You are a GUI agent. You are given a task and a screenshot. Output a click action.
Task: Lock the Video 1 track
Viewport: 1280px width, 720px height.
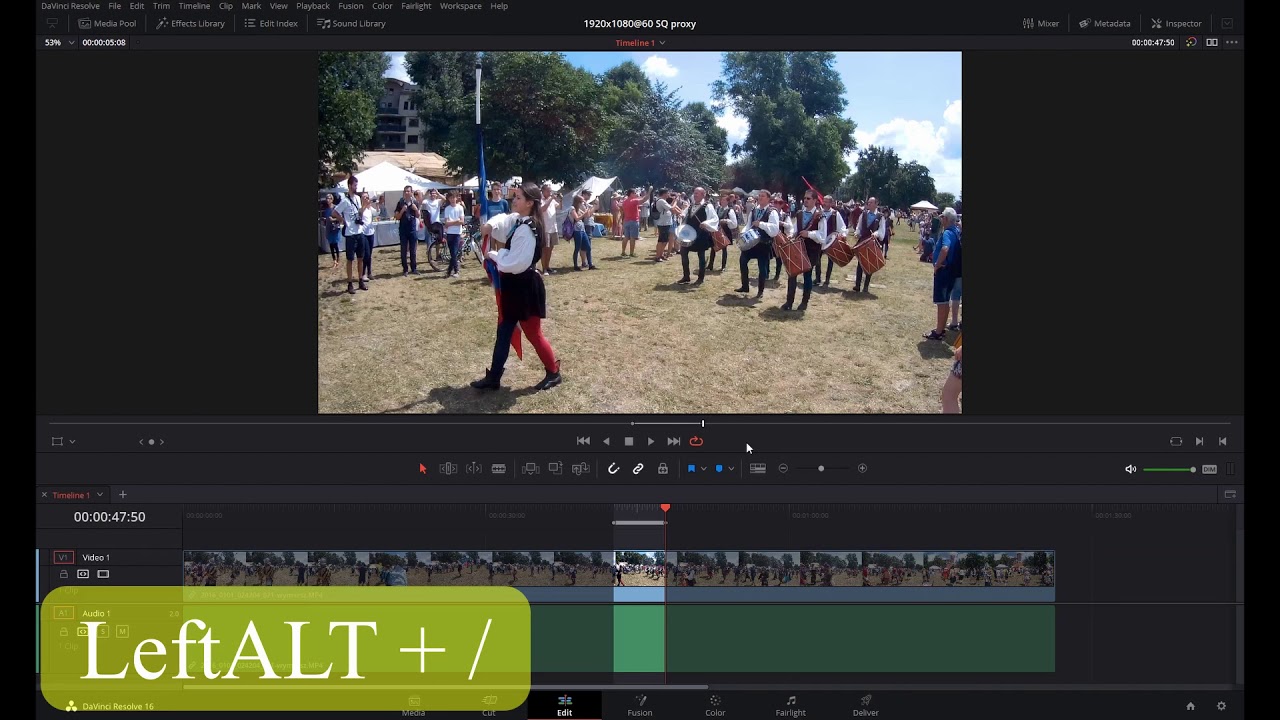pos(64,574)
